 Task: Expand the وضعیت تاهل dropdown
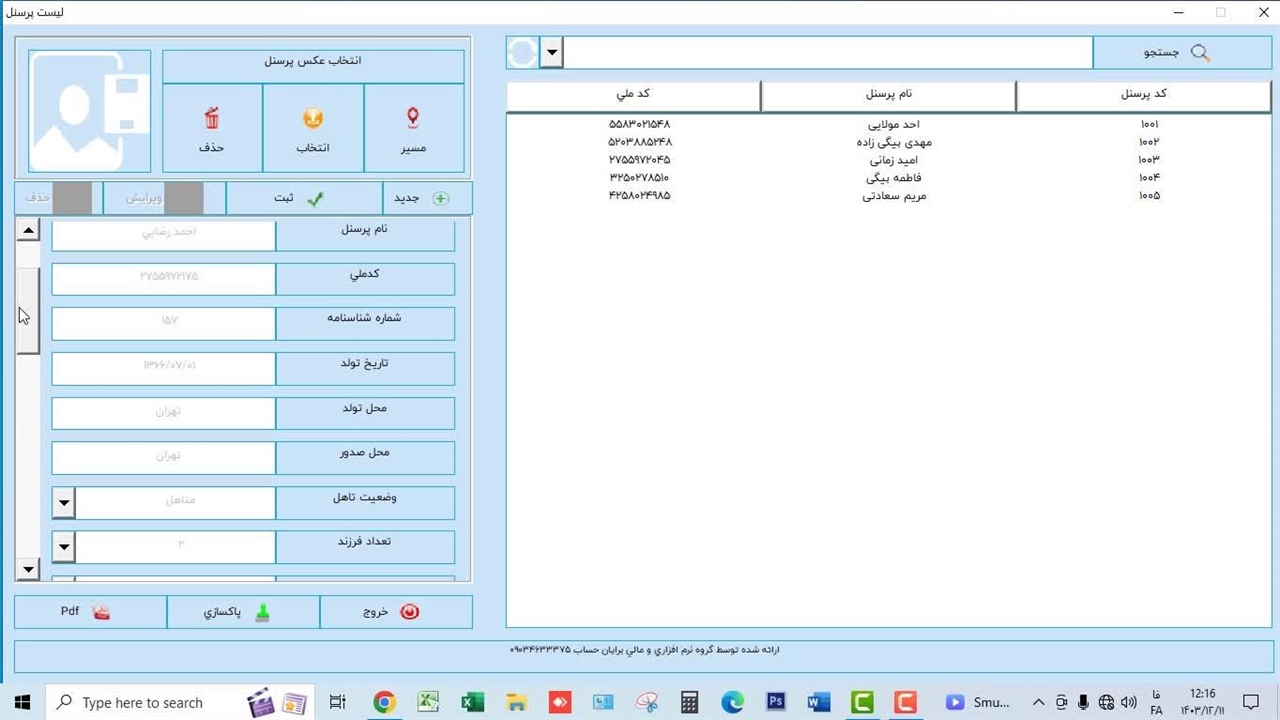64,502
